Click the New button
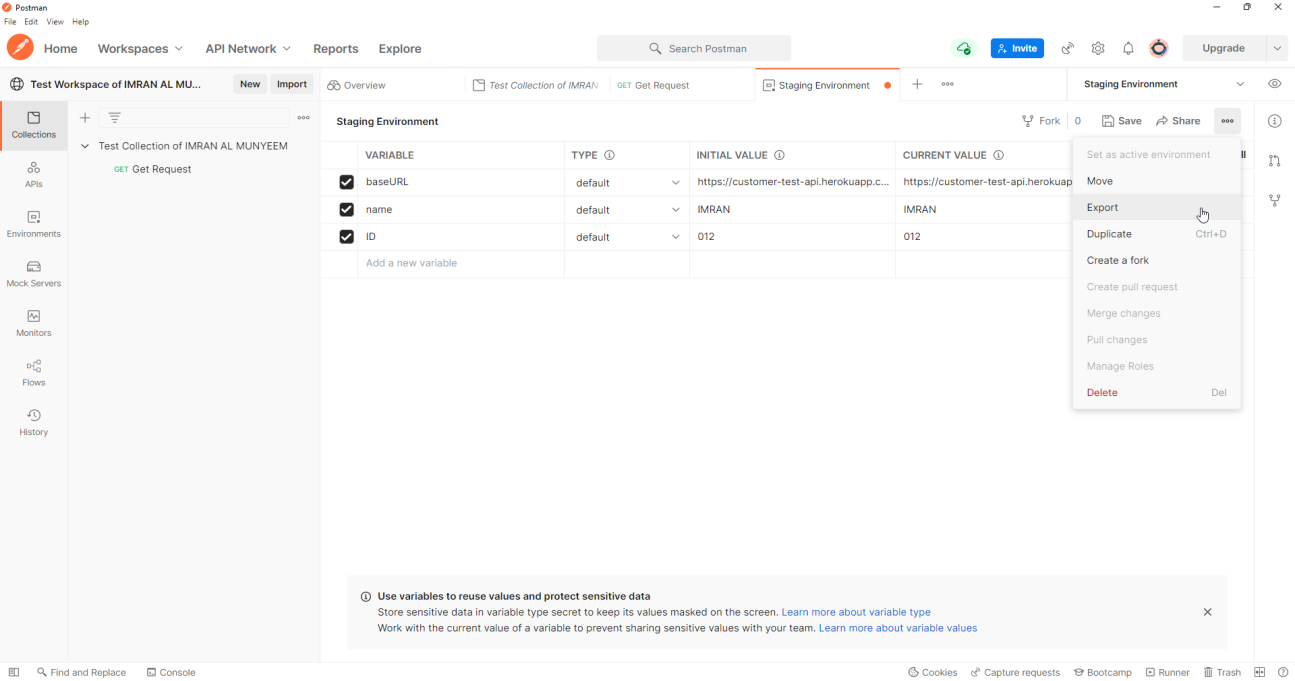Screen dimensions: 1295x681 250,84
